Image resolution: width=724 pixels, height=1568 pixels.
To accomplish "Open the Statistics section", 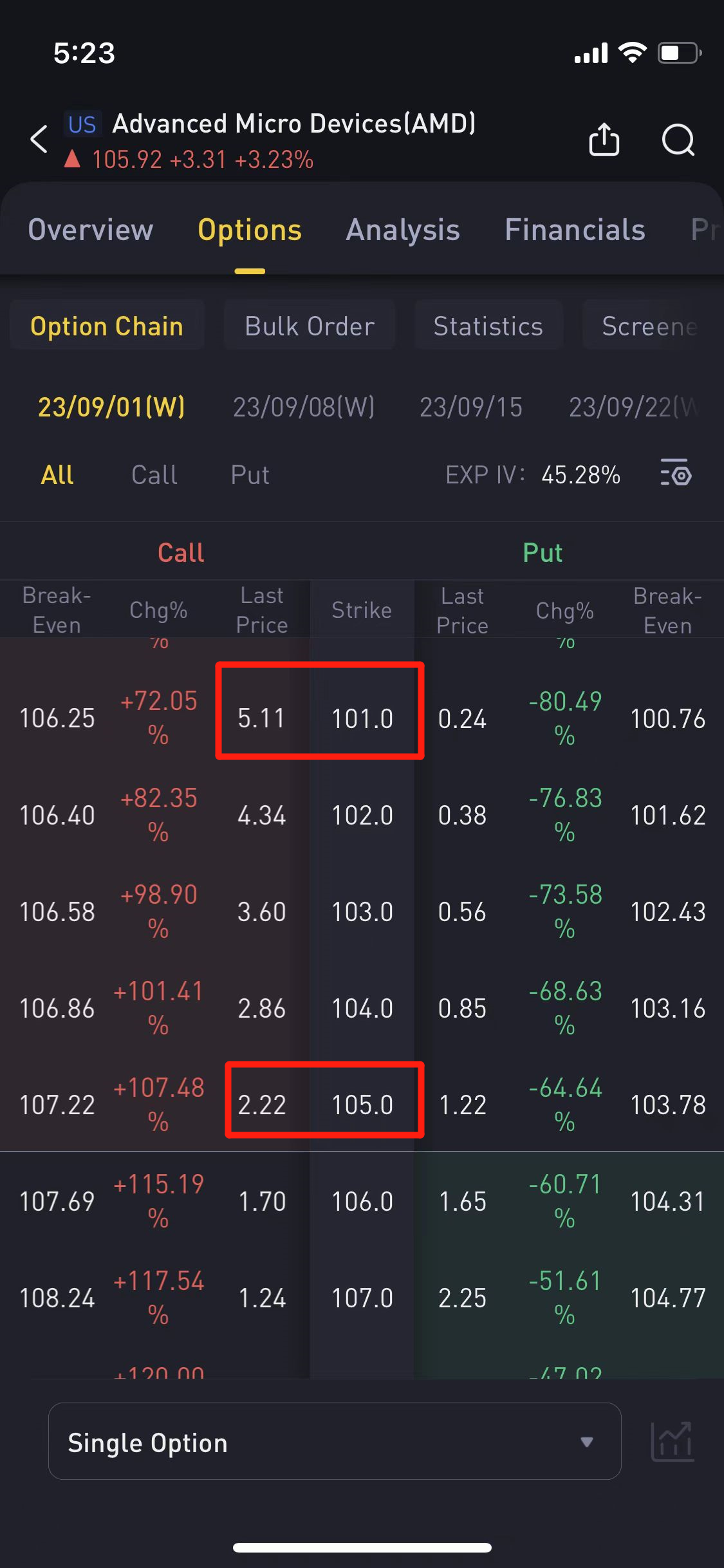I will 488,326.
